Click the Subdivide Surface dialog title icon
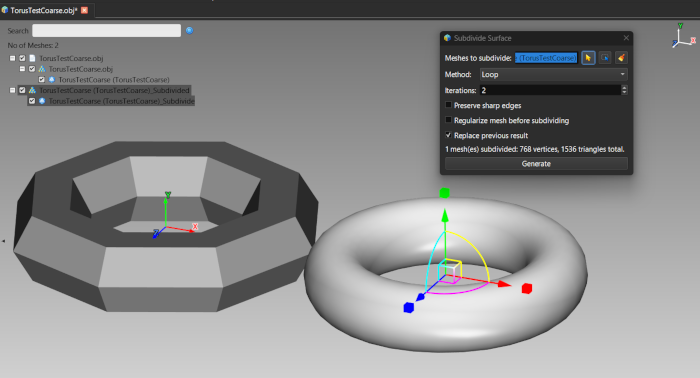This screenshot has width=700, height=378. tap(447, 38)
